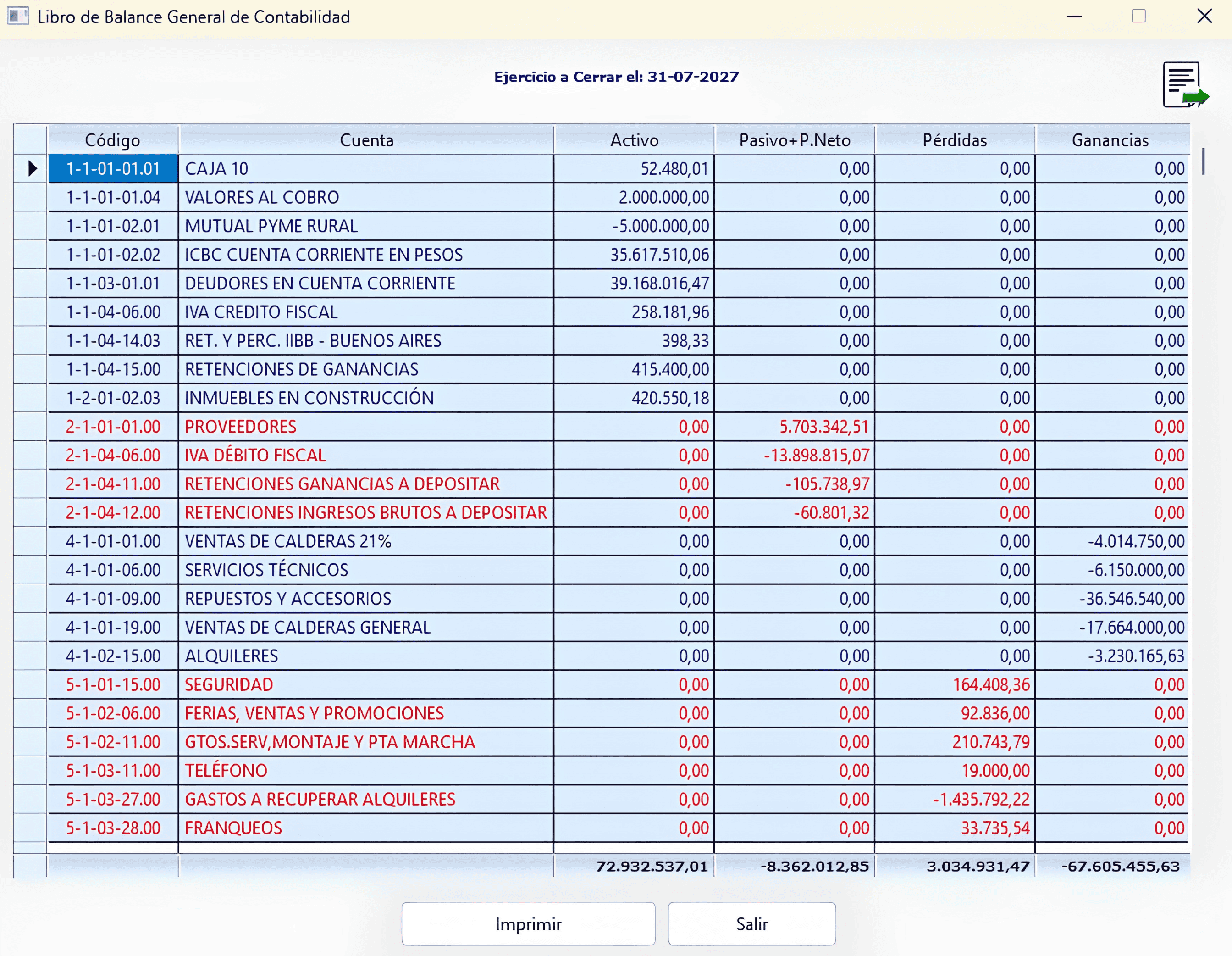Image resolution: width=1232 pixels, height=956 pixels.
Task: Click the current-row arrow marker beside CAJA 10
Action: pos(32,169)
